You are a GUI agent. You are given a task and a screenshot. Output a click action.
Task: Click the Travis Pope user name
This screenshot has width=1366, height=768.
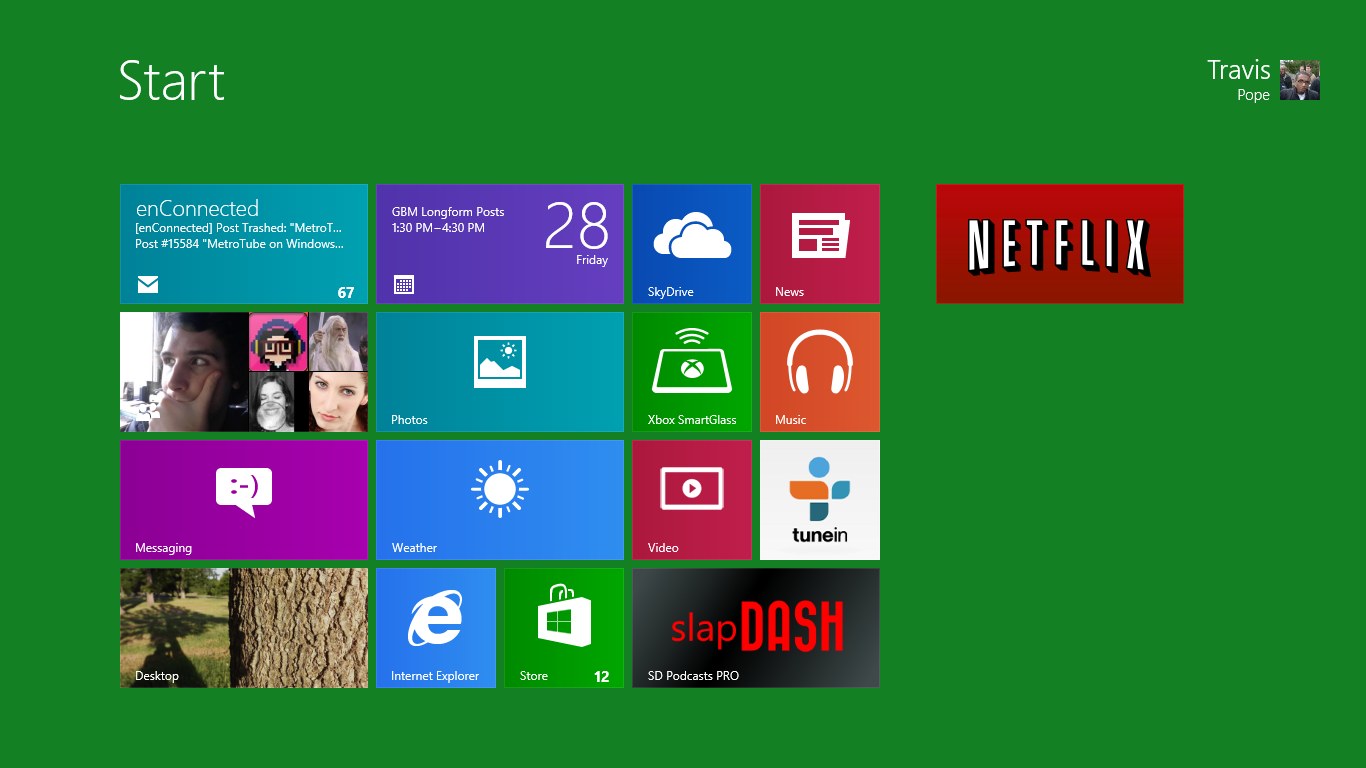[x=1239, y=80]
